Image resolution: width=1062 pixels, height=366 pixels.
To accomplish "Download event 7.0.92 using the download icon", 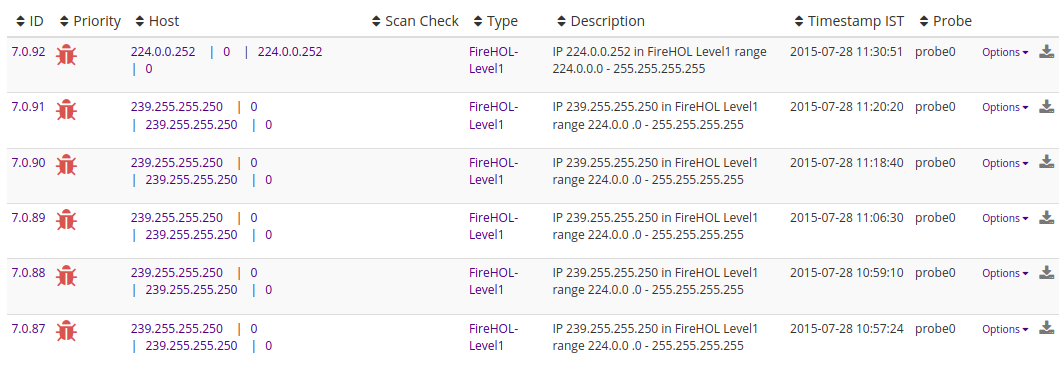I will [1047, 52].
